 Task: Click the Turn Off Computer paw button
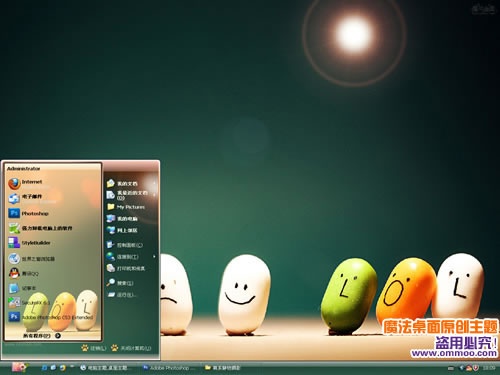point(131,348)
